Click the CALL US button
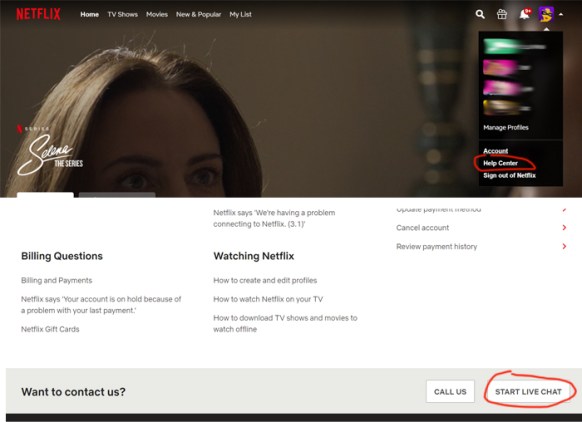Image resolution: width=582 pixels, height=422 pixels. tap(450, 392)
